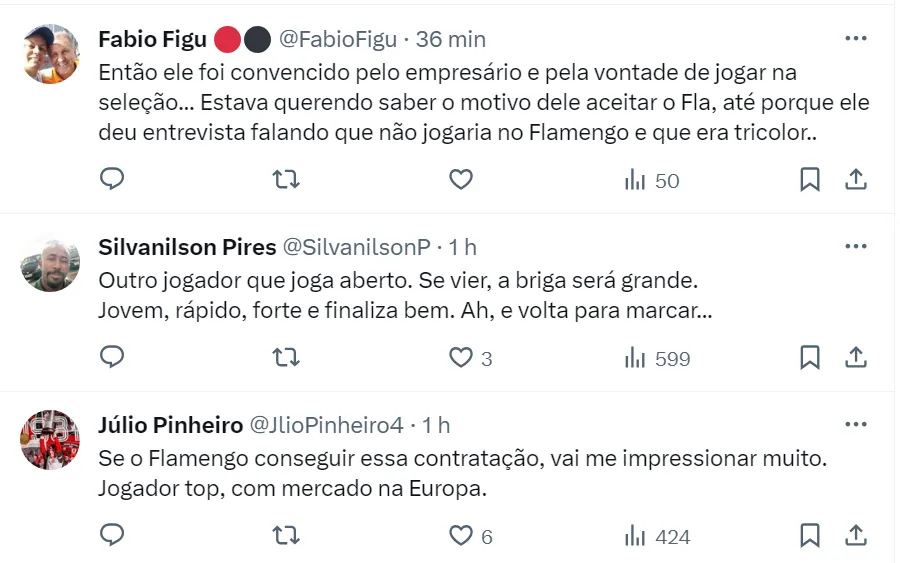Open Silvanilson Pires' profile picture
The image size is (900, 563).
[x=50, y=264]
